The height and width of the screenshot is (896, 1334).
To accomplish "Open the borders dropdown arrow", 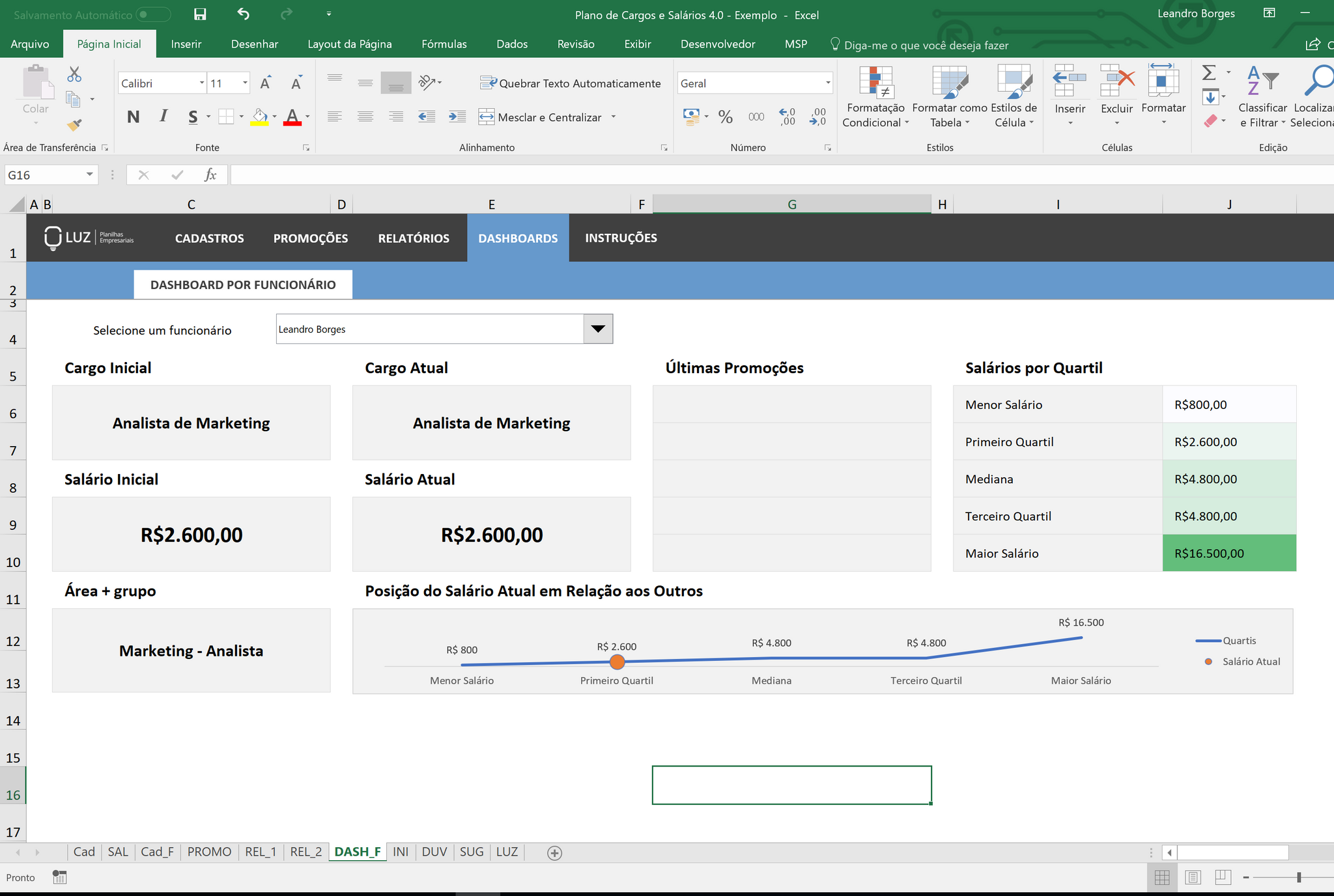I will pos(242,117).
